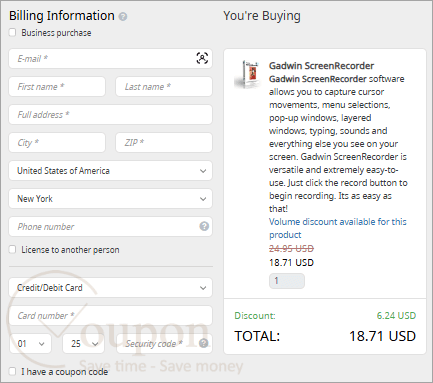Open the expiry month dropdown showing 01
The width and height of the screenshot is (433, 383).
point(30,343)
